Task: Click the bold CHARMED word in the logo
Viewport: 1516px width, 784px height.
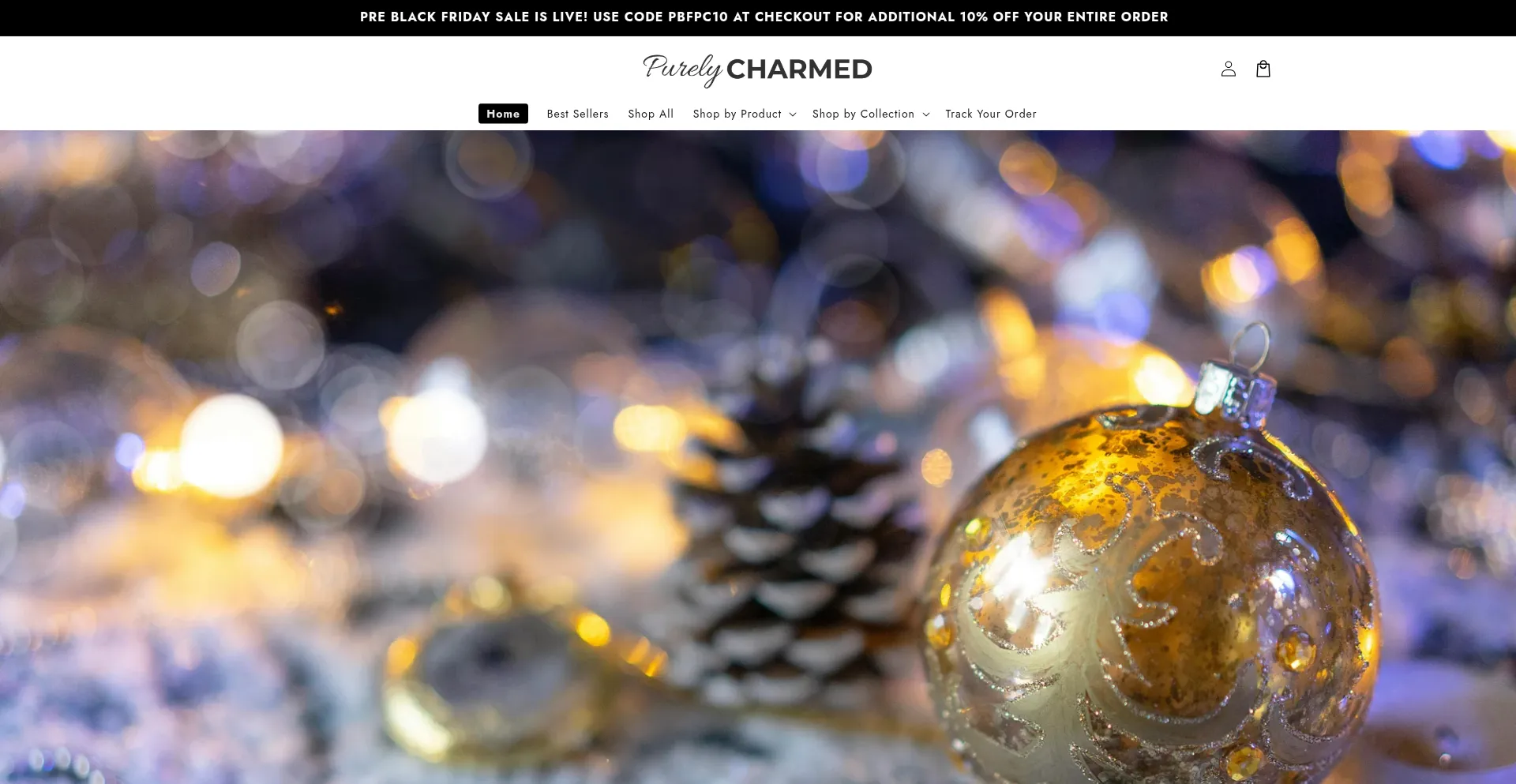Action: pos(799,69)
